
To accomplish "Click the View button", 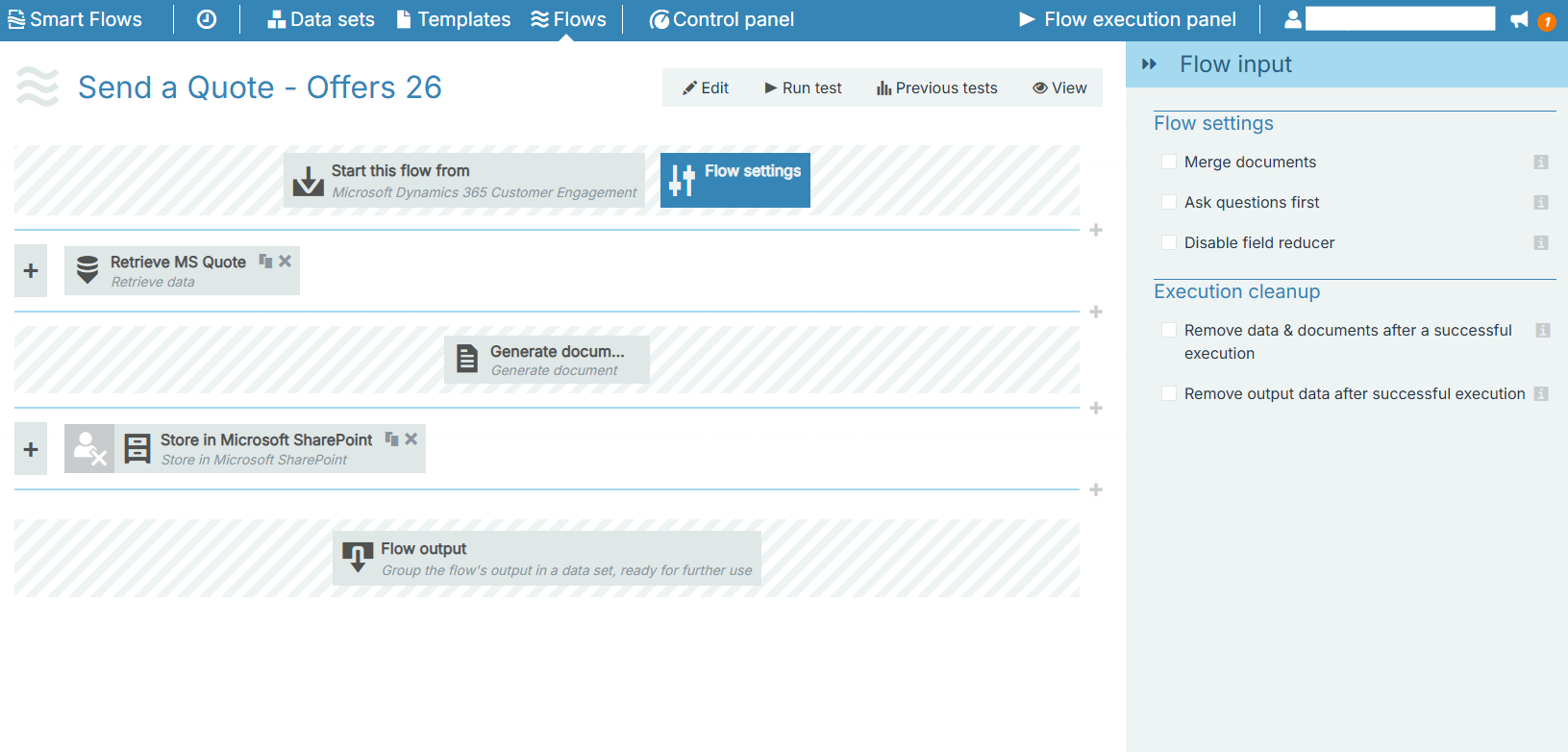I will (x=1059, y=88).
